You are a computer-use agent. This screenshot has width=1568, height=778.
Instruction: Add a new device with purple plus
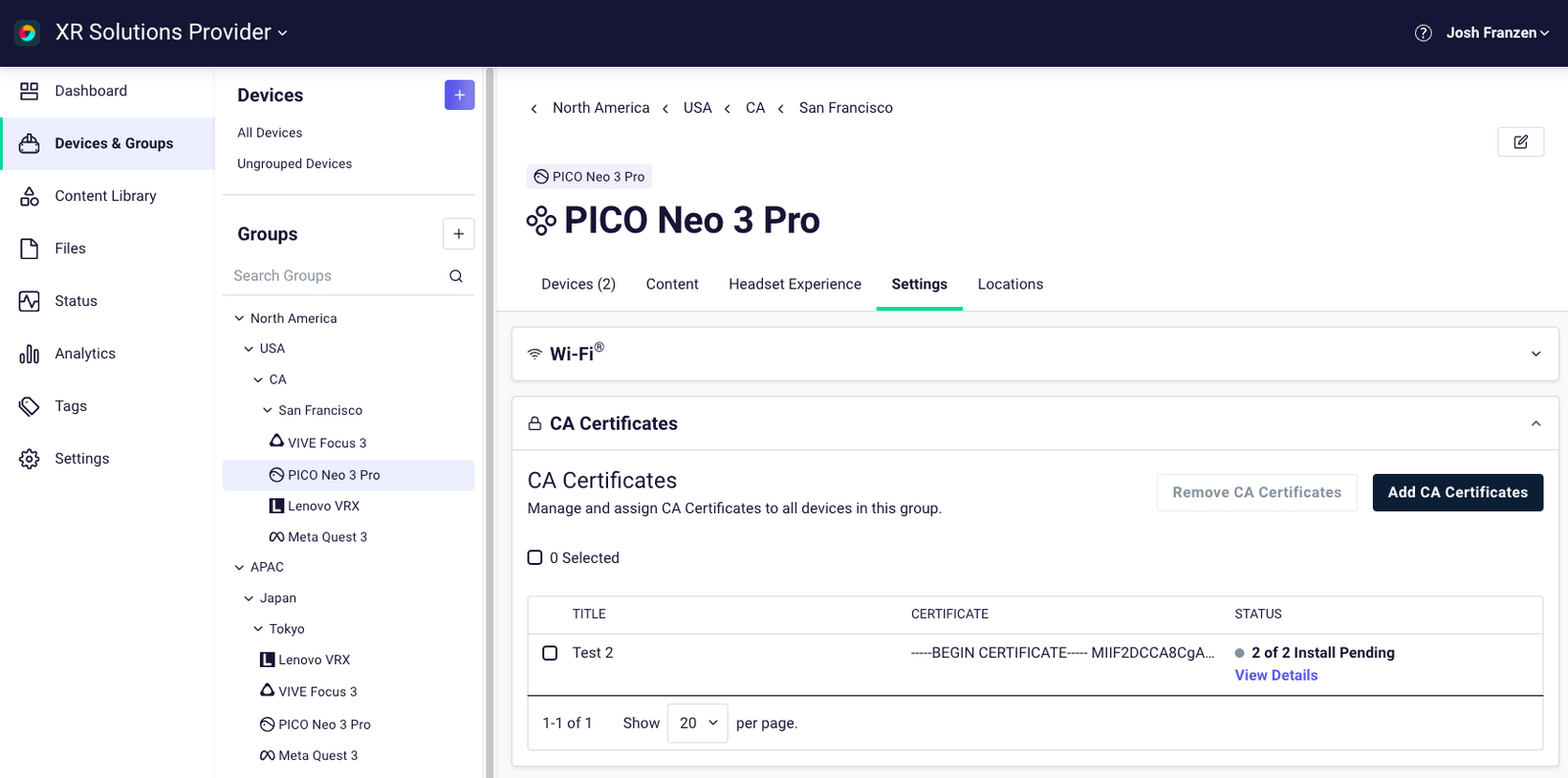(459, 95)
